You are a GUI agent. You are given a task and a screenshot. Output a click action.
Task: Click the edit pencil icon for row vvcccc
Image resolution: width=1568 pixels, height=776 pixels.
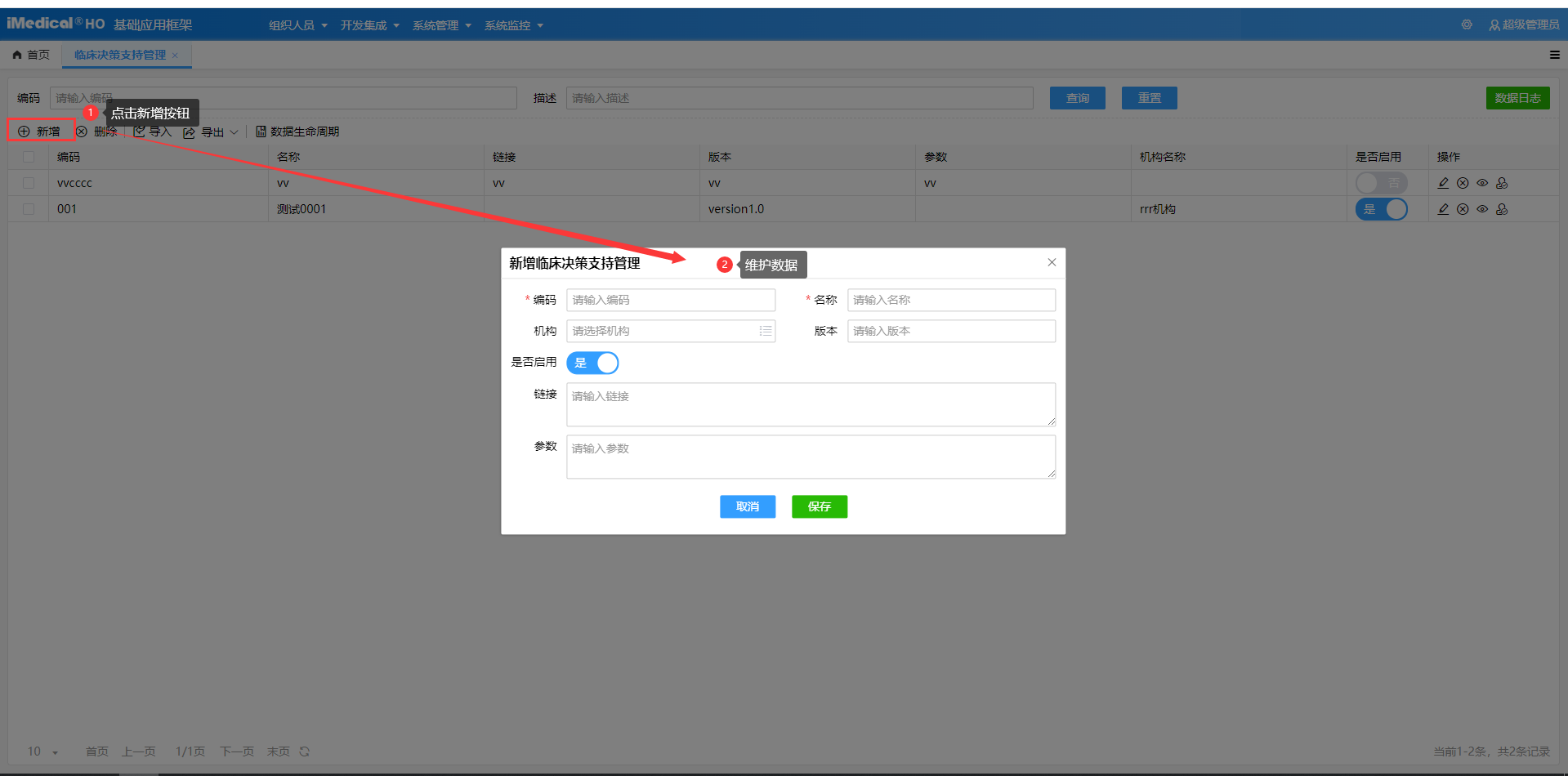pos(1443,183)
